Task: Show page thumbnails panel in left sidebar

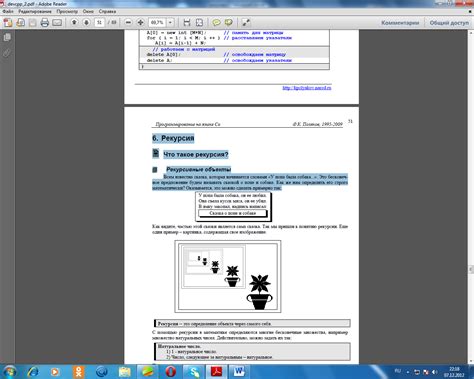Action: coord(7,38)
